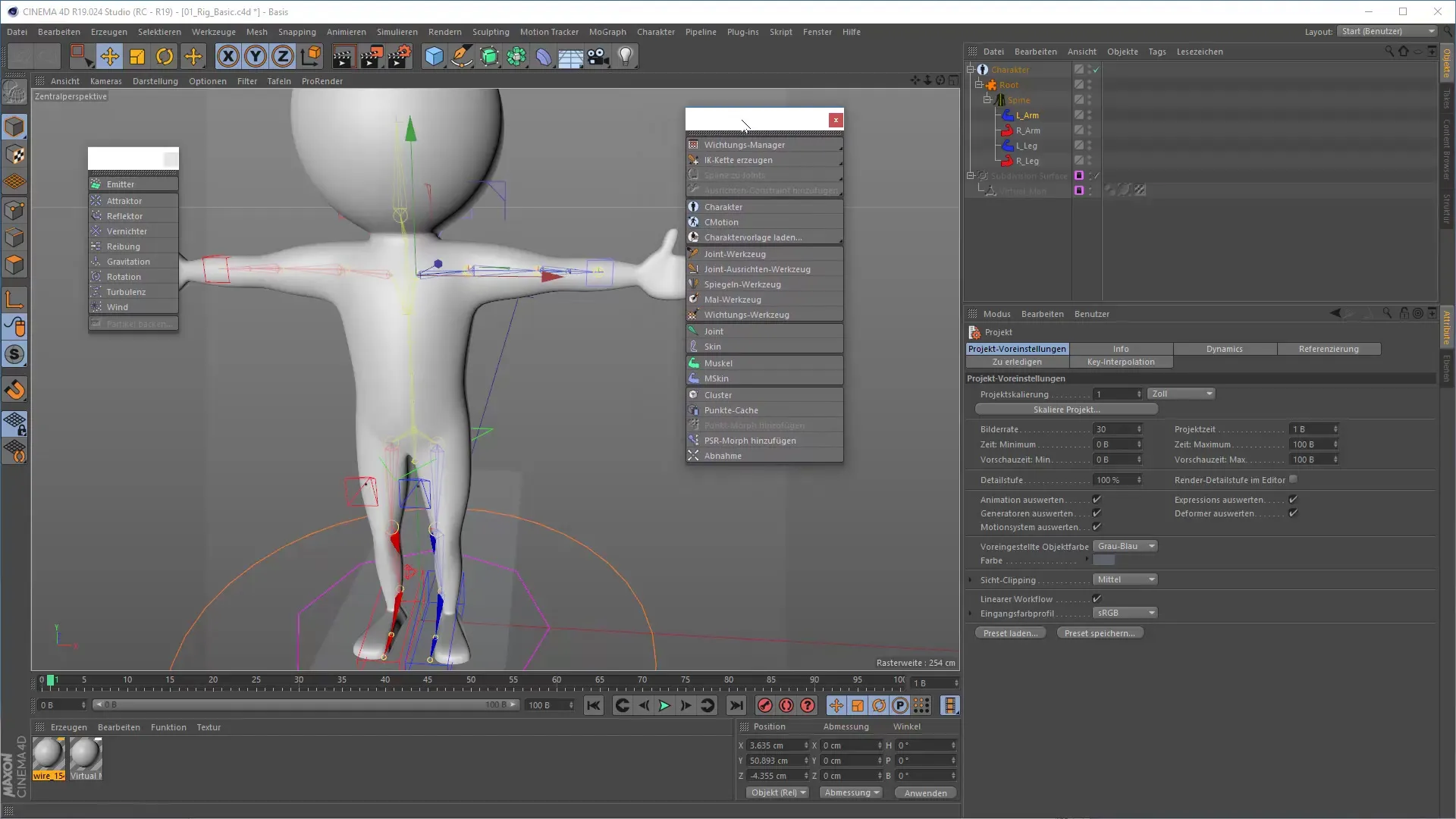This screenshot has height=819, width=1456.
Task: Switch to the Dynamics tab
Action: pyautogui.click(x=1225, y=349)
